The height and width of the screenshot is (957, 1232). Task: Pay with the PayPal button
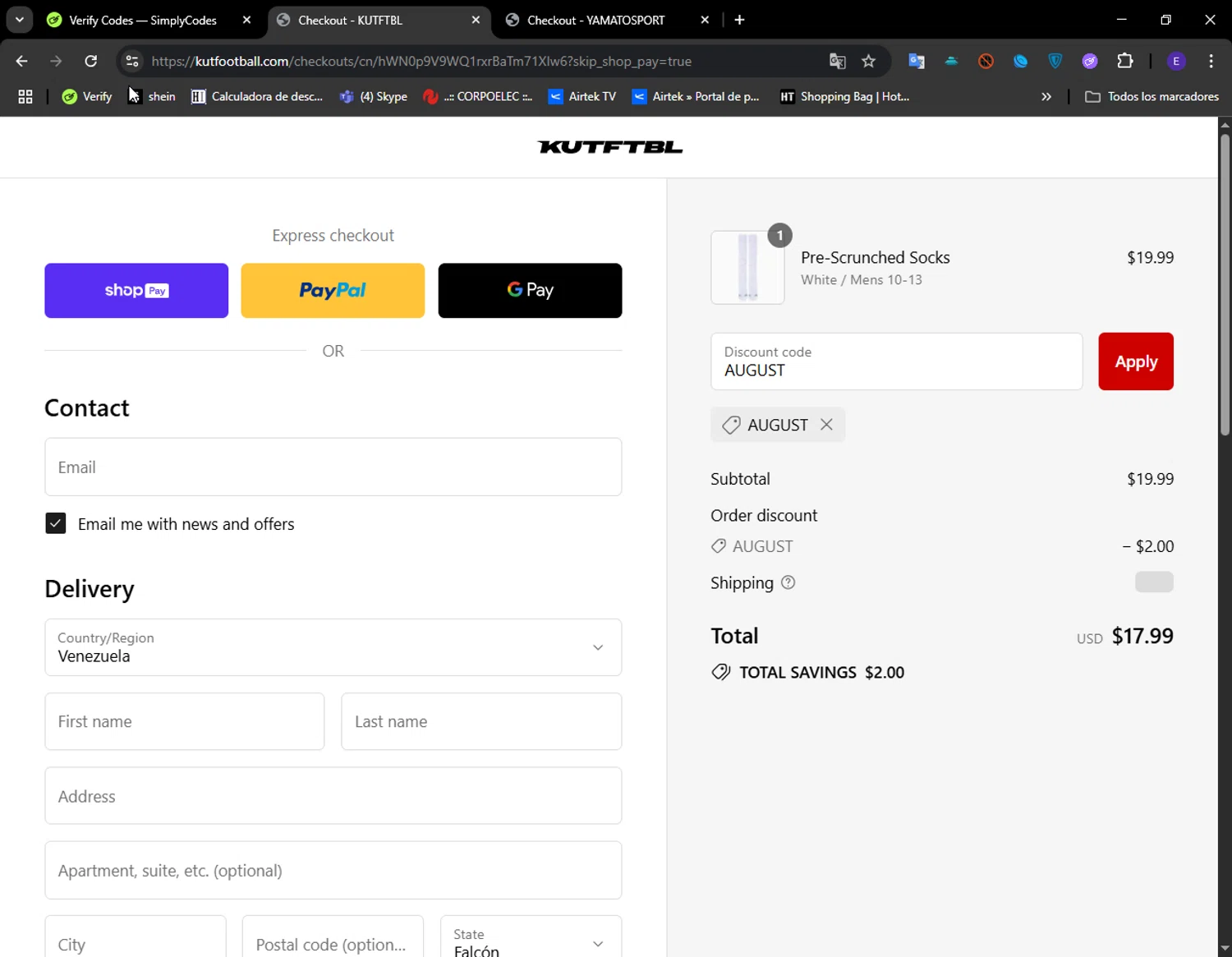[x=333, y=290]
